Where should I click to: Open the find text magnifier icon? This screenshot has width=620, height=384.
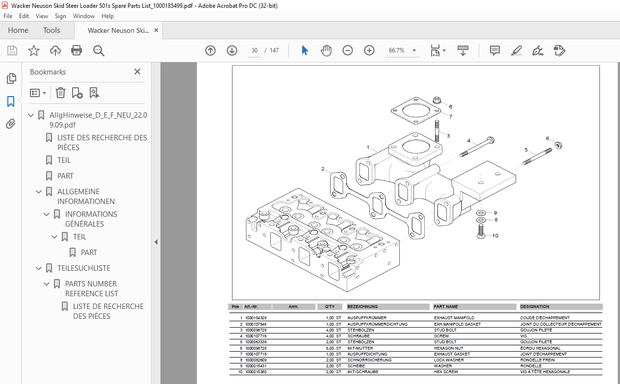tap(98, 51)
